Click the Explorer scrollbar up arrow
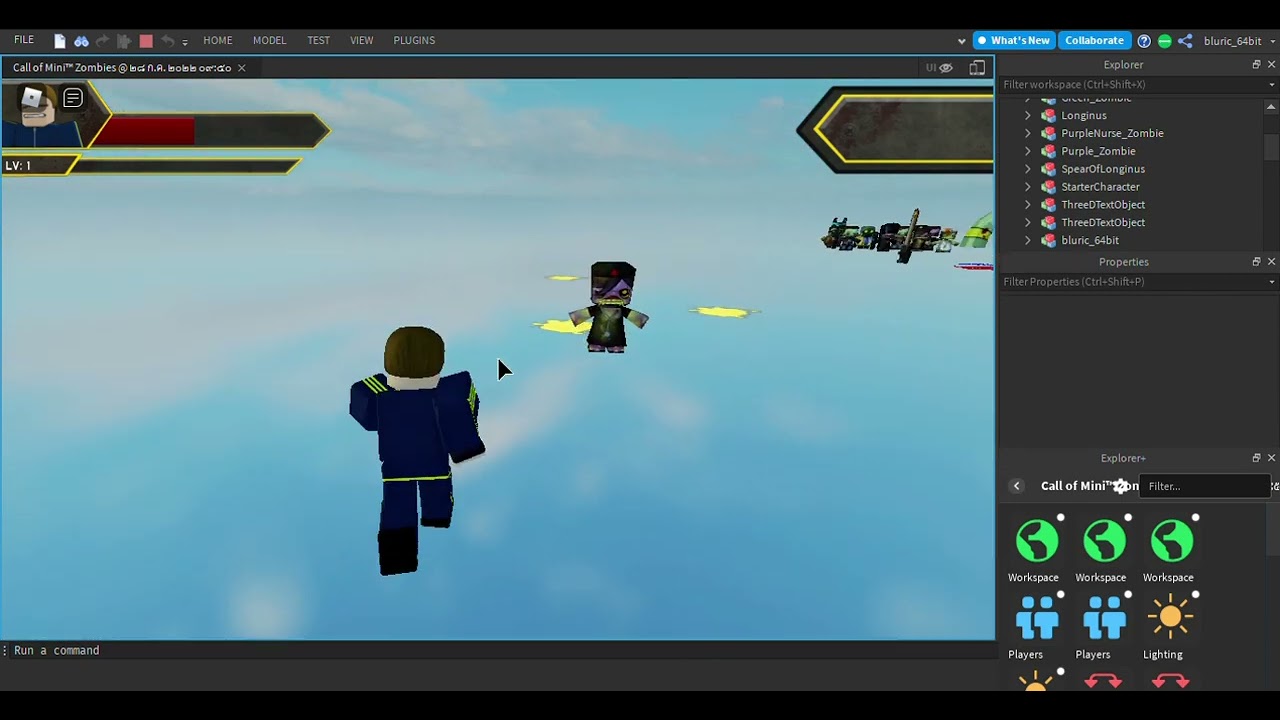The height and width of the screenshot is (720, 1280). [1271, 106]
